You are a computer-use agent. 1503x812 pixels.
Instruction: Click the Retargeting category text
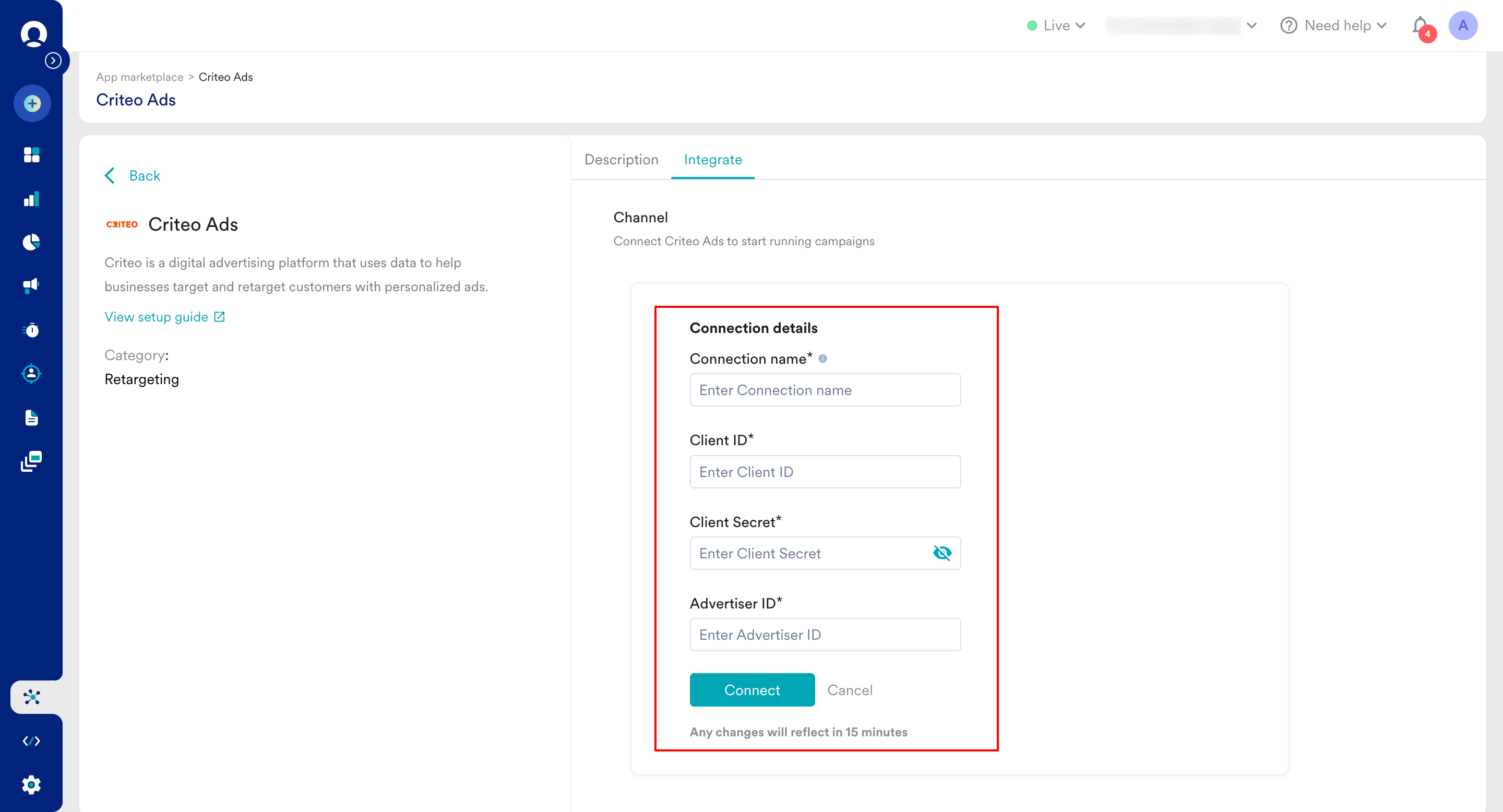point(142,379)
